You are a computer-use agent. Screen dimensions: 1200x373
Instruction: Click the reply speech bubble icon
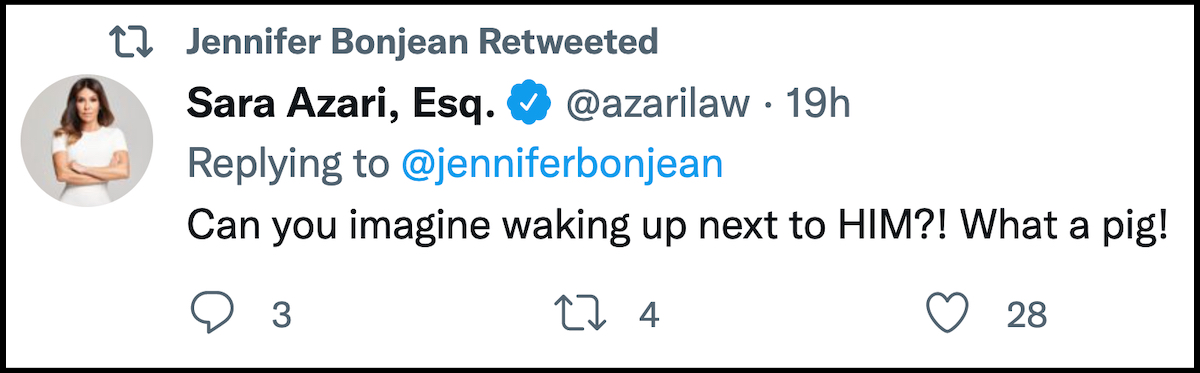[211, 316]
